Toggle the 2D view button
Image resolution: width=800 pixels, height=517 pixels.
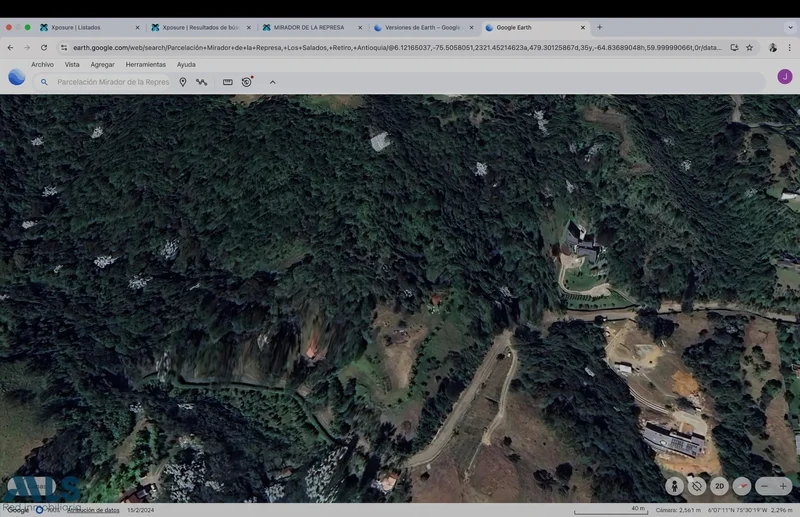(x=719, y=486)
